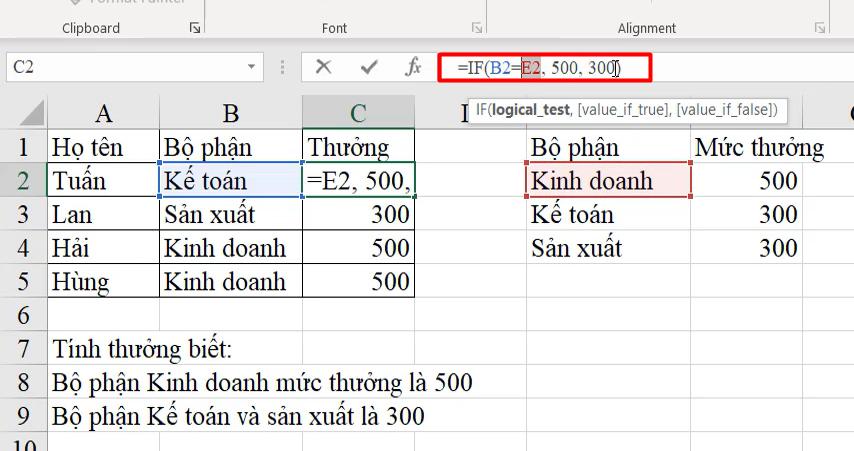Select column C header

pos(358,113)
